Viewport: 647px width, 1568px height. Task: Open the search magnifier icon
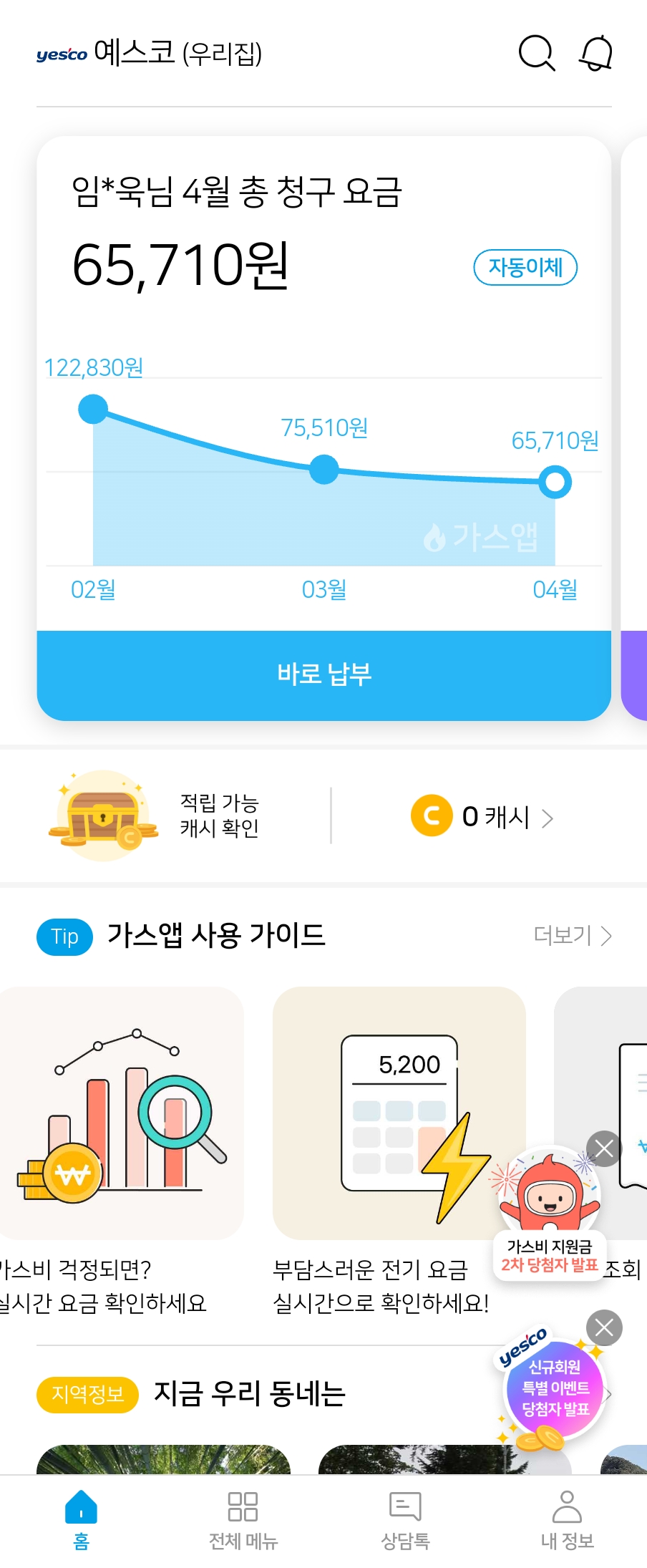(x=536, y=54)
